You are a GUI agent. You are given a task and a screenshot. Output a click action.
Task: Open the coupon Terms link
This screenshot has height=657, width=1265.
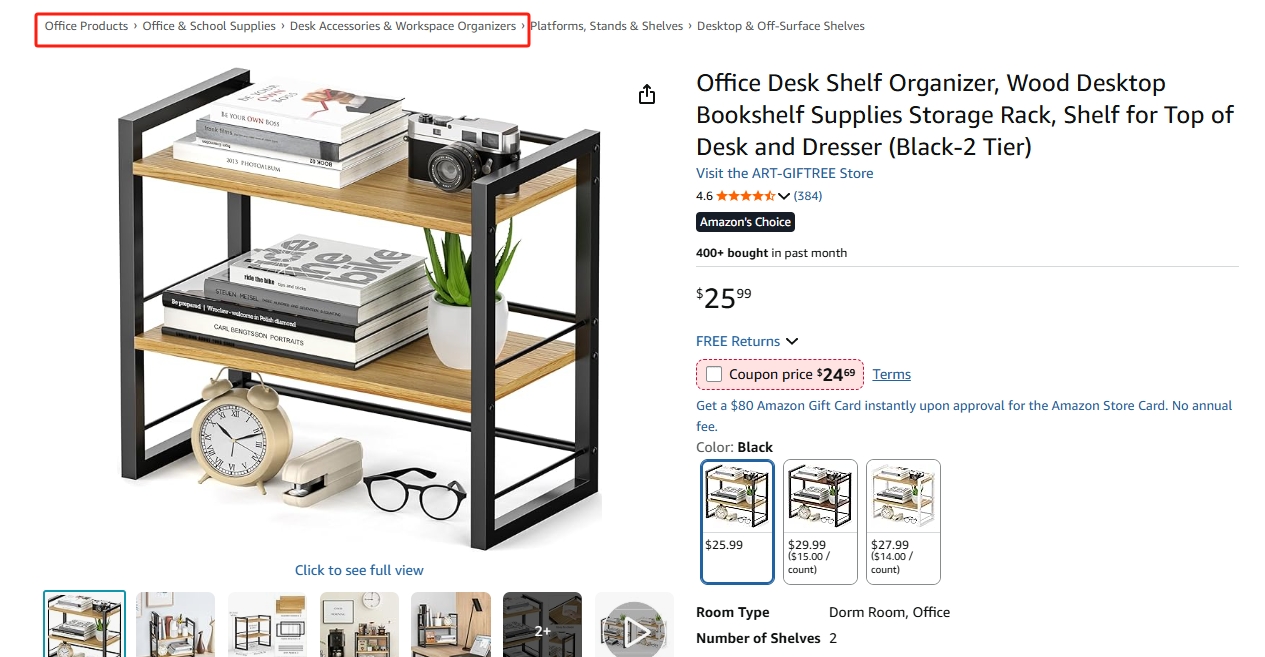coord(891,374)
